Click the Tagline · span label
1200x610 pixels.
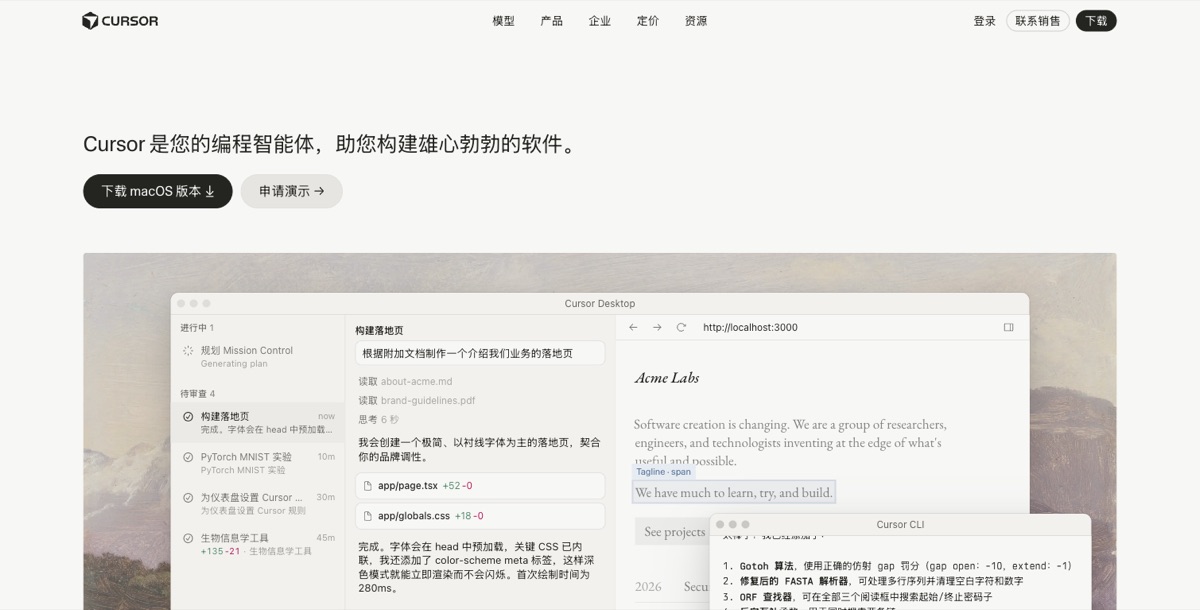click(x=663, y=472)
